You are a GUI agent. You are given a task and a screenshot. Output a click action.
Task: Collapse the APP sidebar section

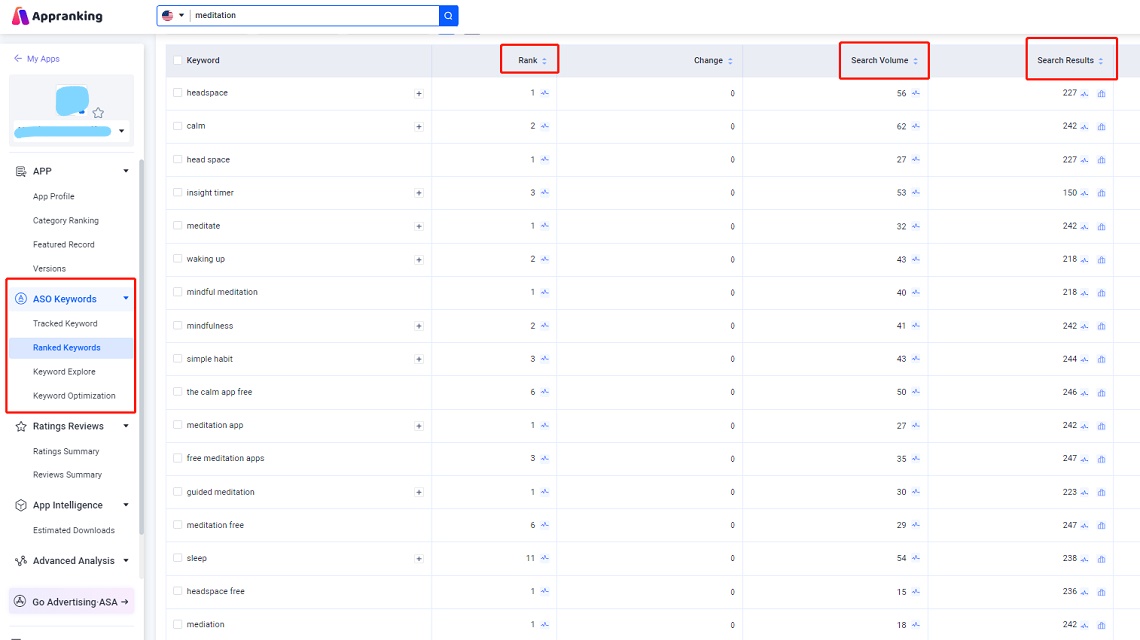pos(126,171)
